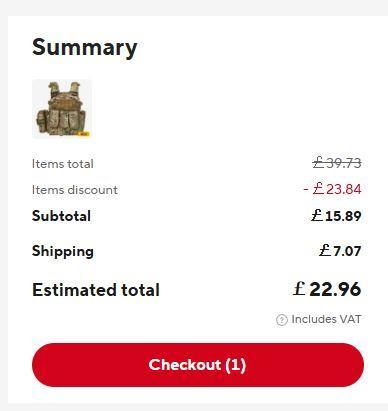This screenshot has width=388, height=411.
Task: Click the Includes VAT text
Action: (326, 319)
